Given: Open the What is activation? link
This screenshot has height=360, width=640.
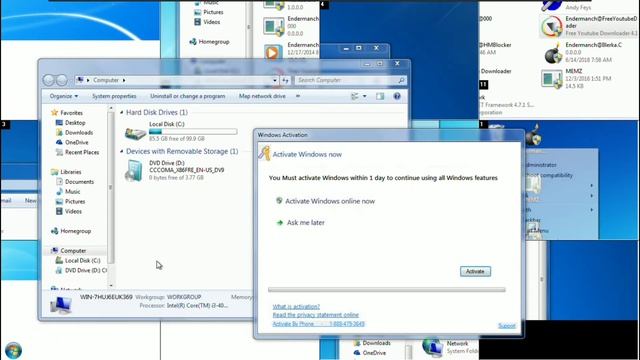Looking at the screenshot, I should (296, 307).
